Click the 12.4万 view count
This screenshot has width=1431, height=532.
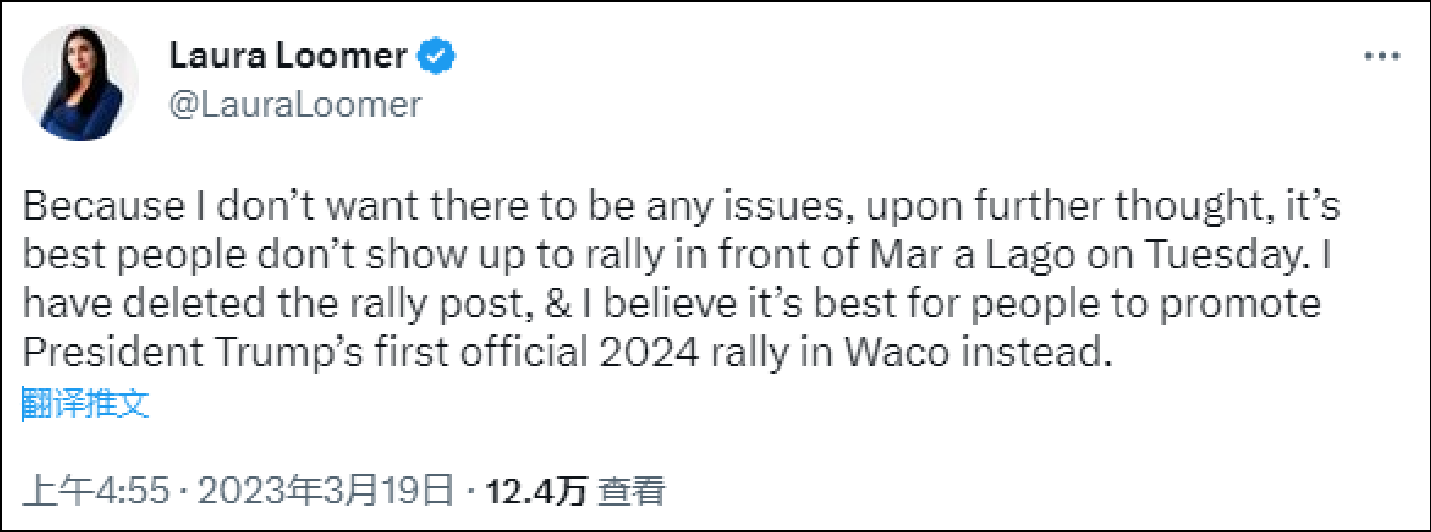534,491
